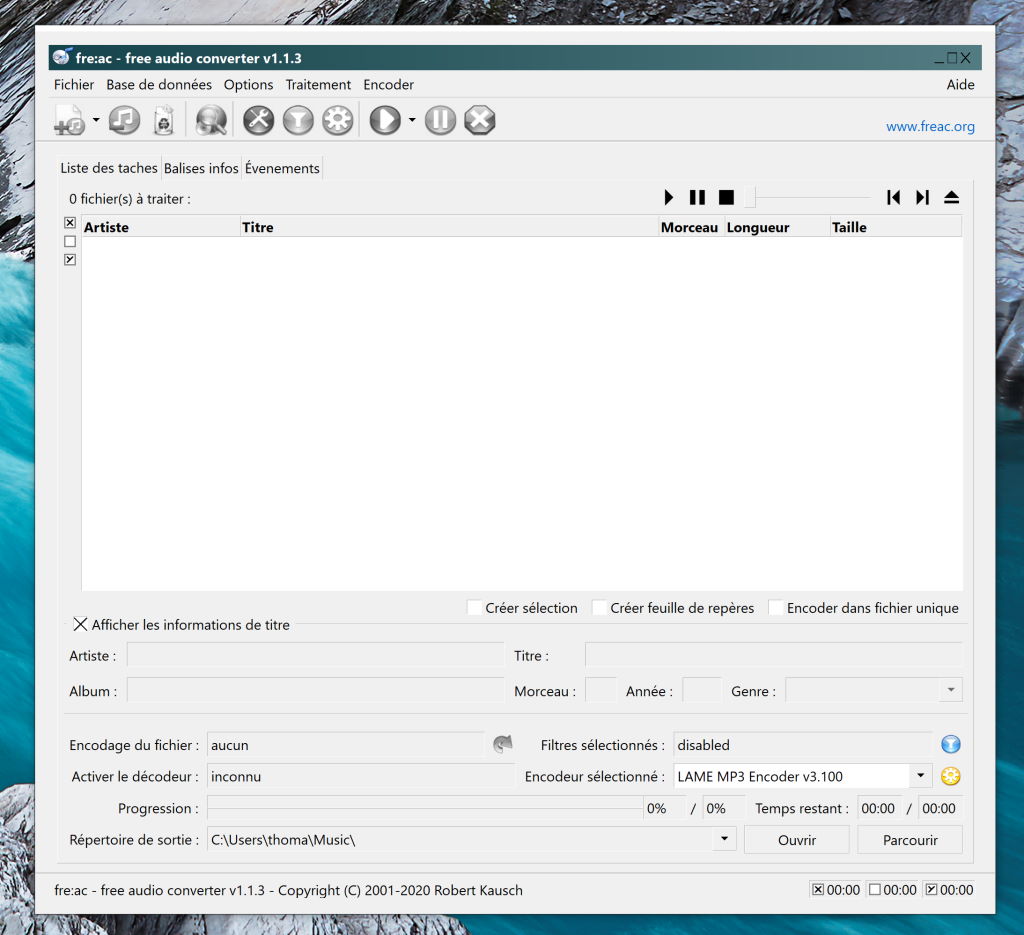
Task: Click the playback position slider
Action: (x=808, y=197)
